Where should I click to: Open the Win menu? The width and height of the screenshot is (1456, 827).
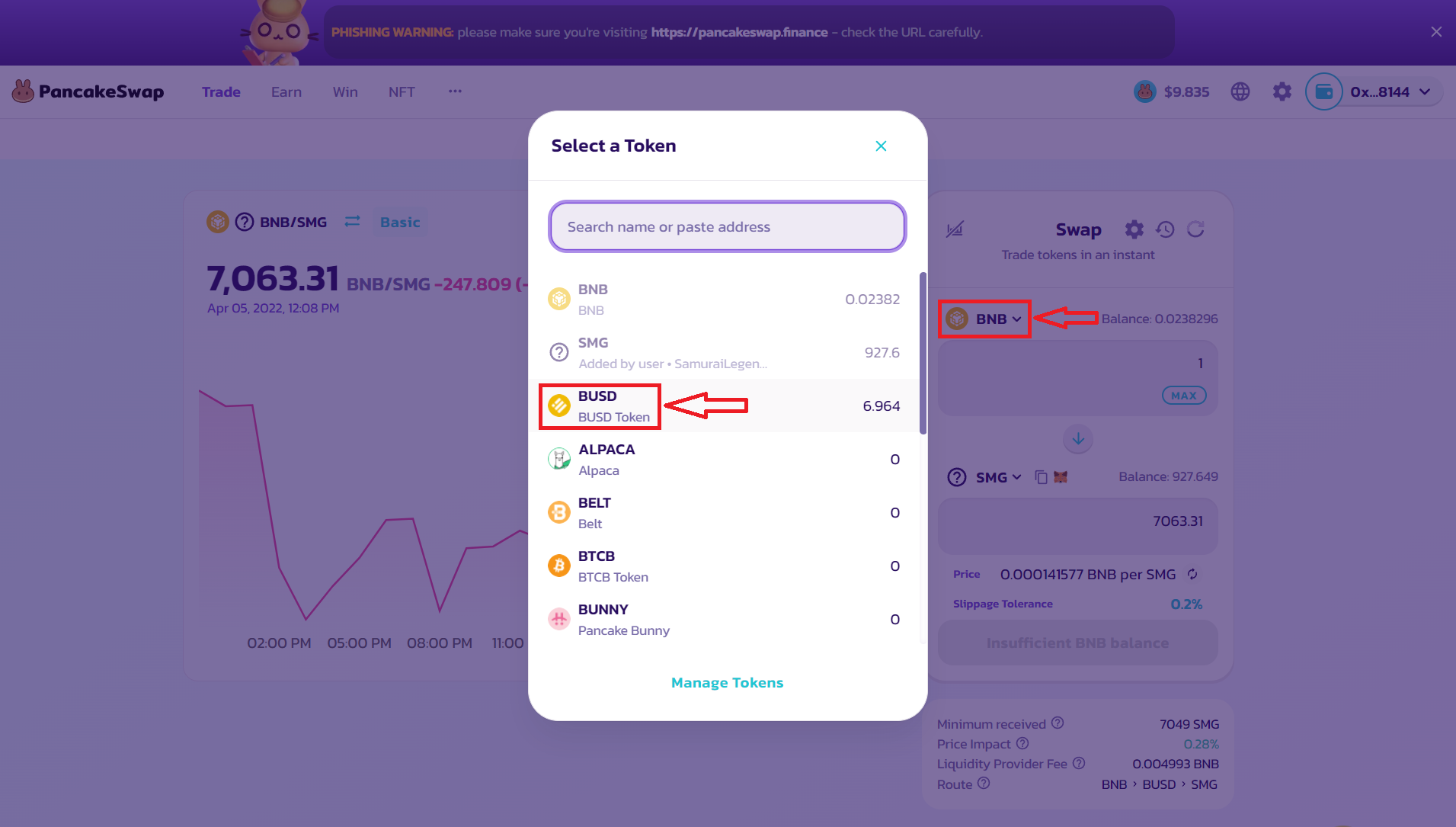(x=345, y=91)
